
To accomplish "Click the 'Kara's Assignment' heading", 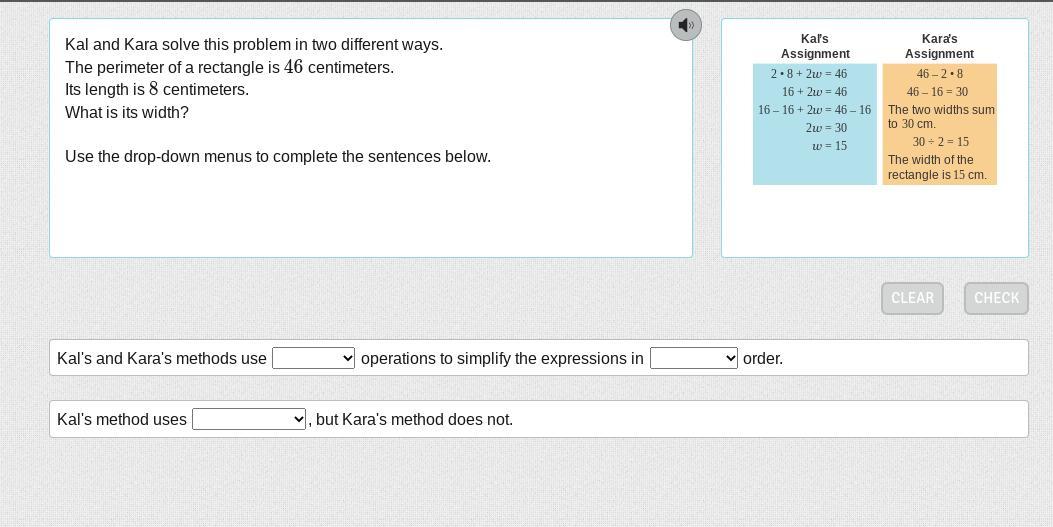I will [x=939, y=46].
